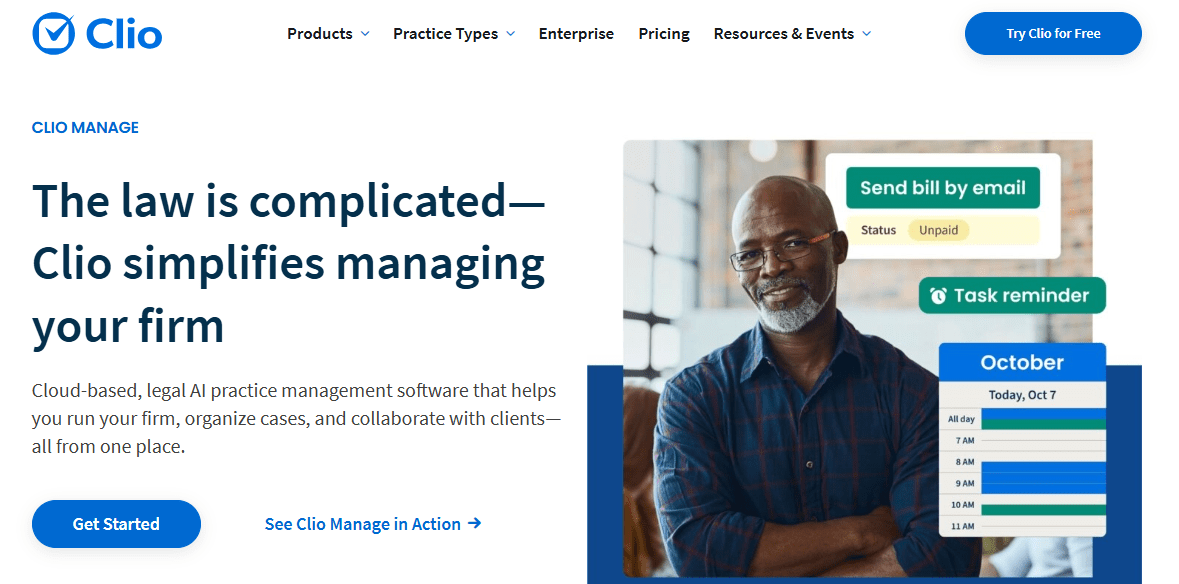Screen dimensions: 1179x584
Task: Open the Pricing menu item
Action: (x=664, y=34)
